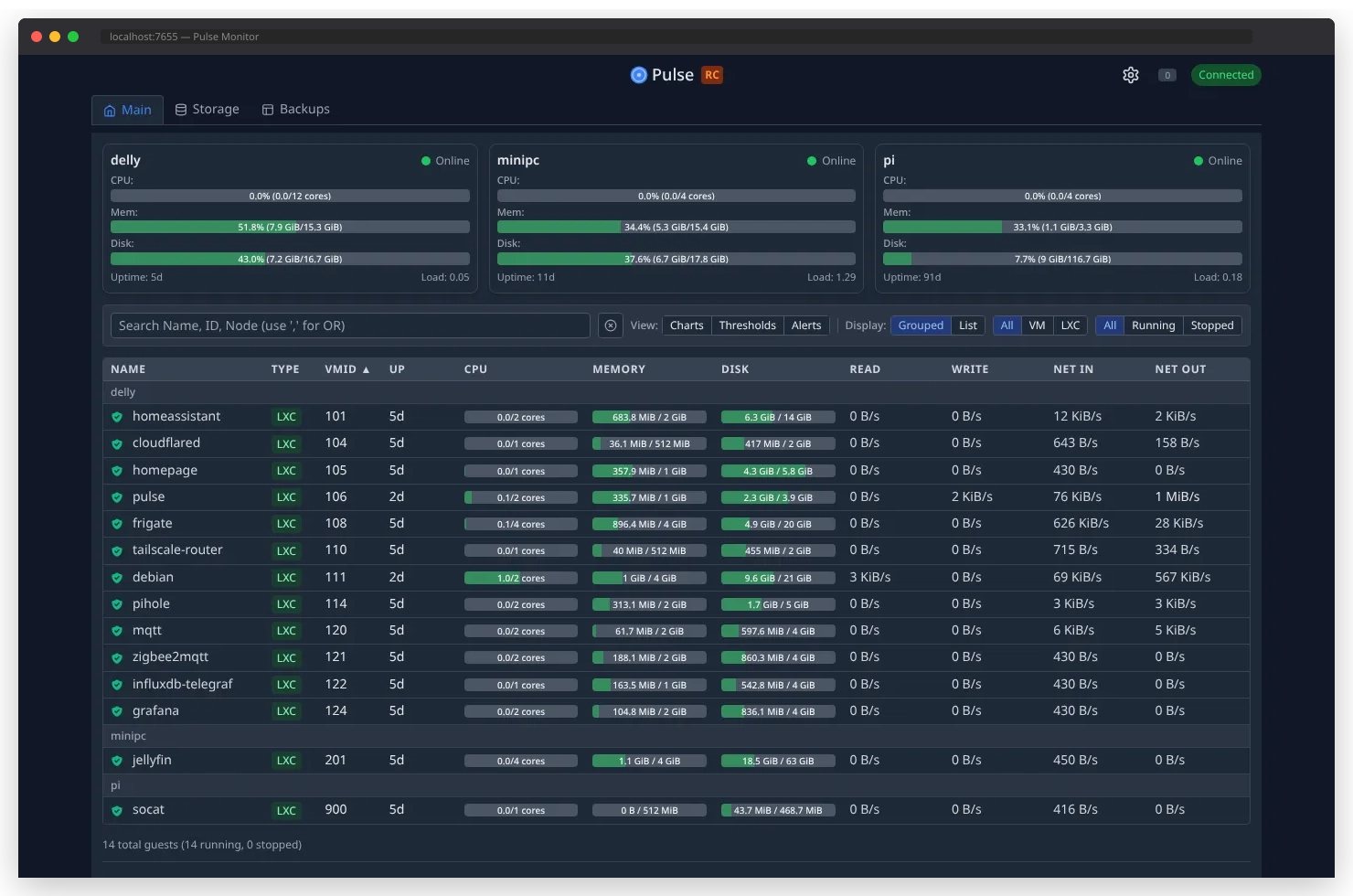Image resolution: width=1353 pixels, height=896 pixels.
Task: Switch display mode to List
Action: pos(967,325)
